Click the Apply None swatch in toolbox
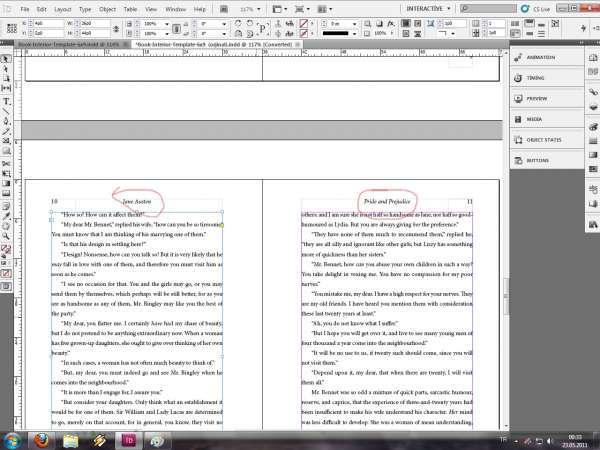This screenshot has width=600, height=450. (6, 274)
